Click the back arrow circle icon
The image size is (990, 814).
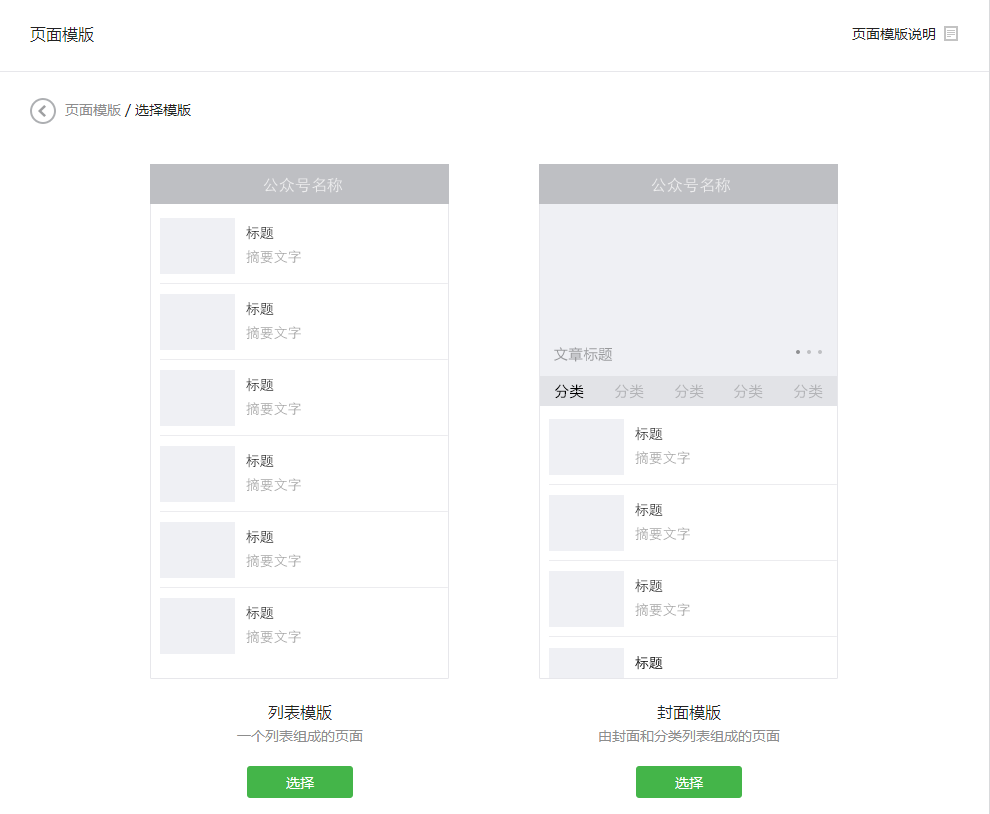[43, 111]
